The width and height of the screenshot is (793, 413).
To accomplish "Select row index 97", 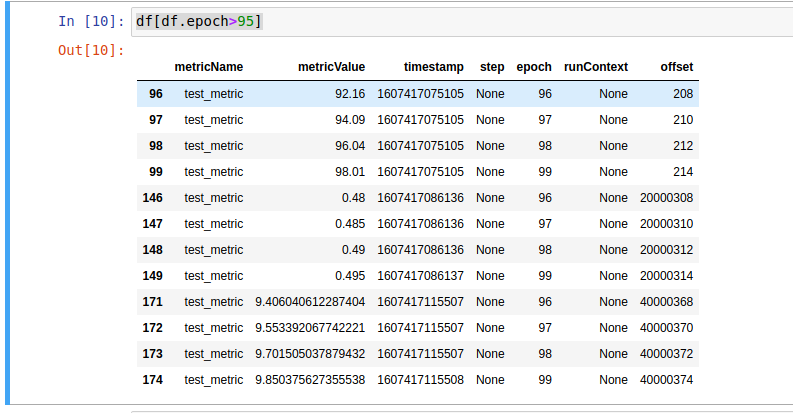I will click(156, 120).
